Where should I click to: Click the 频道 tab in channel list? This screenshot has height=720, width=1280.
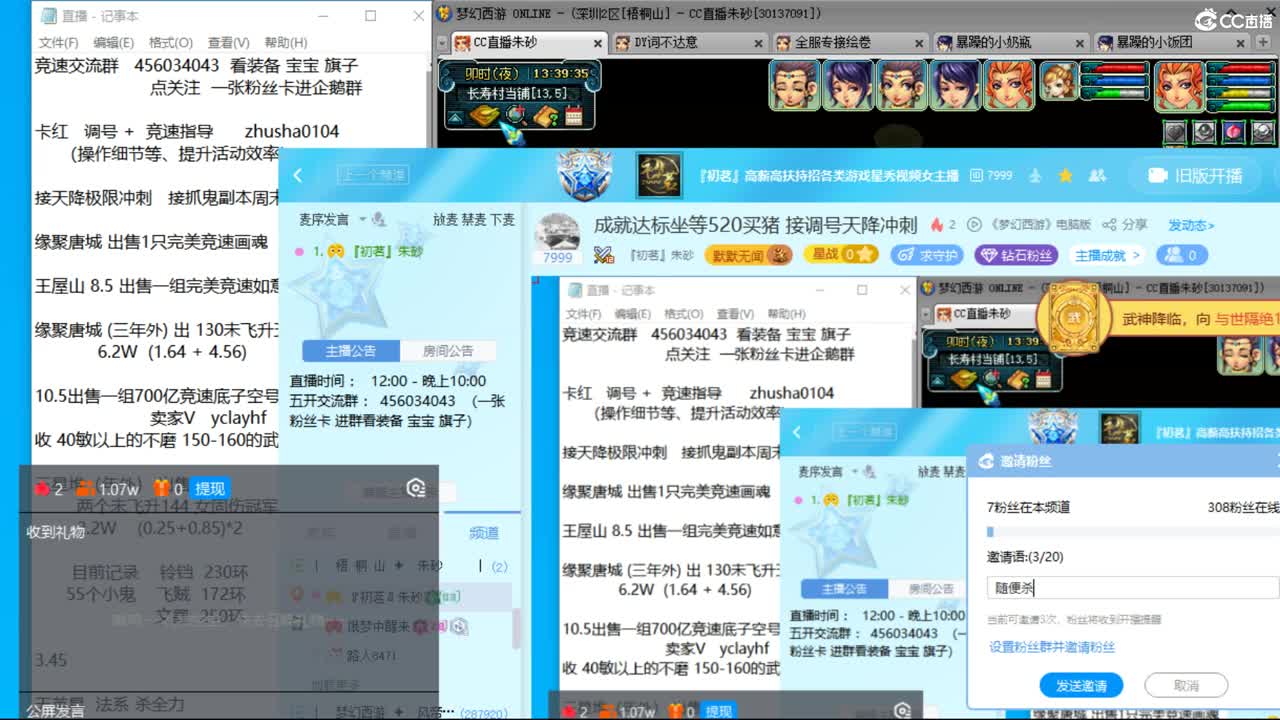click(x=484, y=533)
